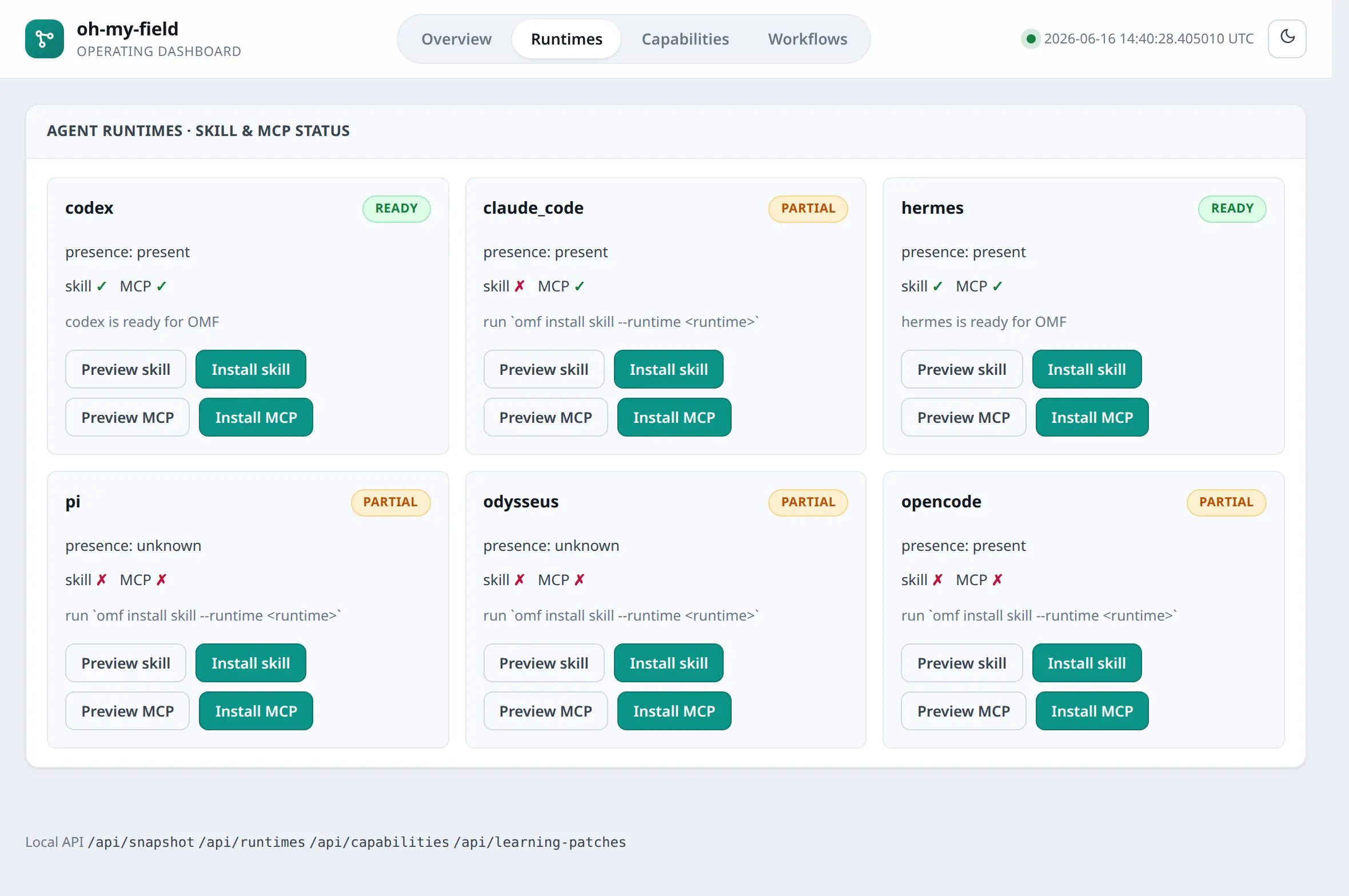Click the claude_code skill red cross
The image size is (1349, 896).
click(520, 286)
